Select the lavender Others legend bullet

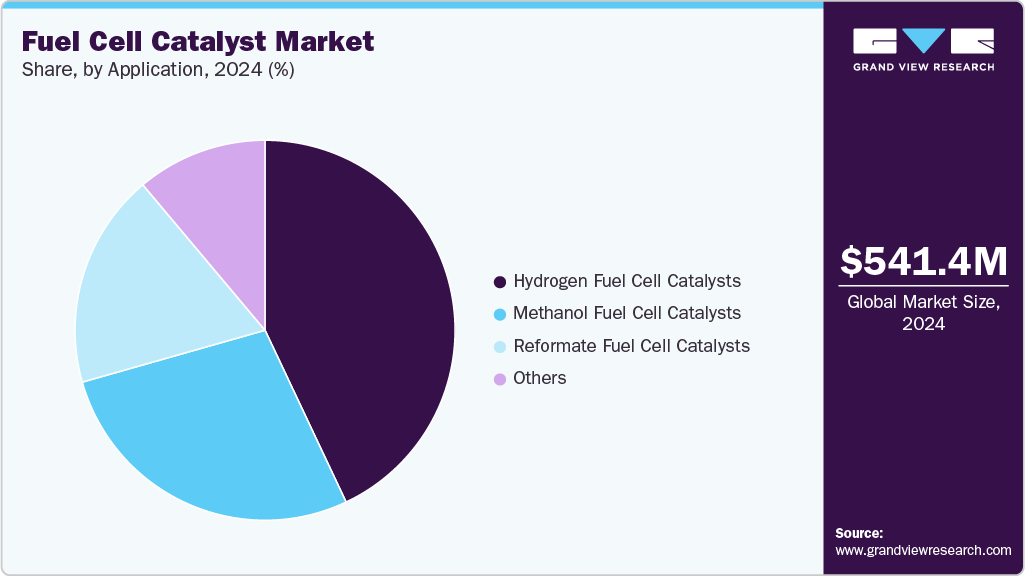[x=499, y=378]
